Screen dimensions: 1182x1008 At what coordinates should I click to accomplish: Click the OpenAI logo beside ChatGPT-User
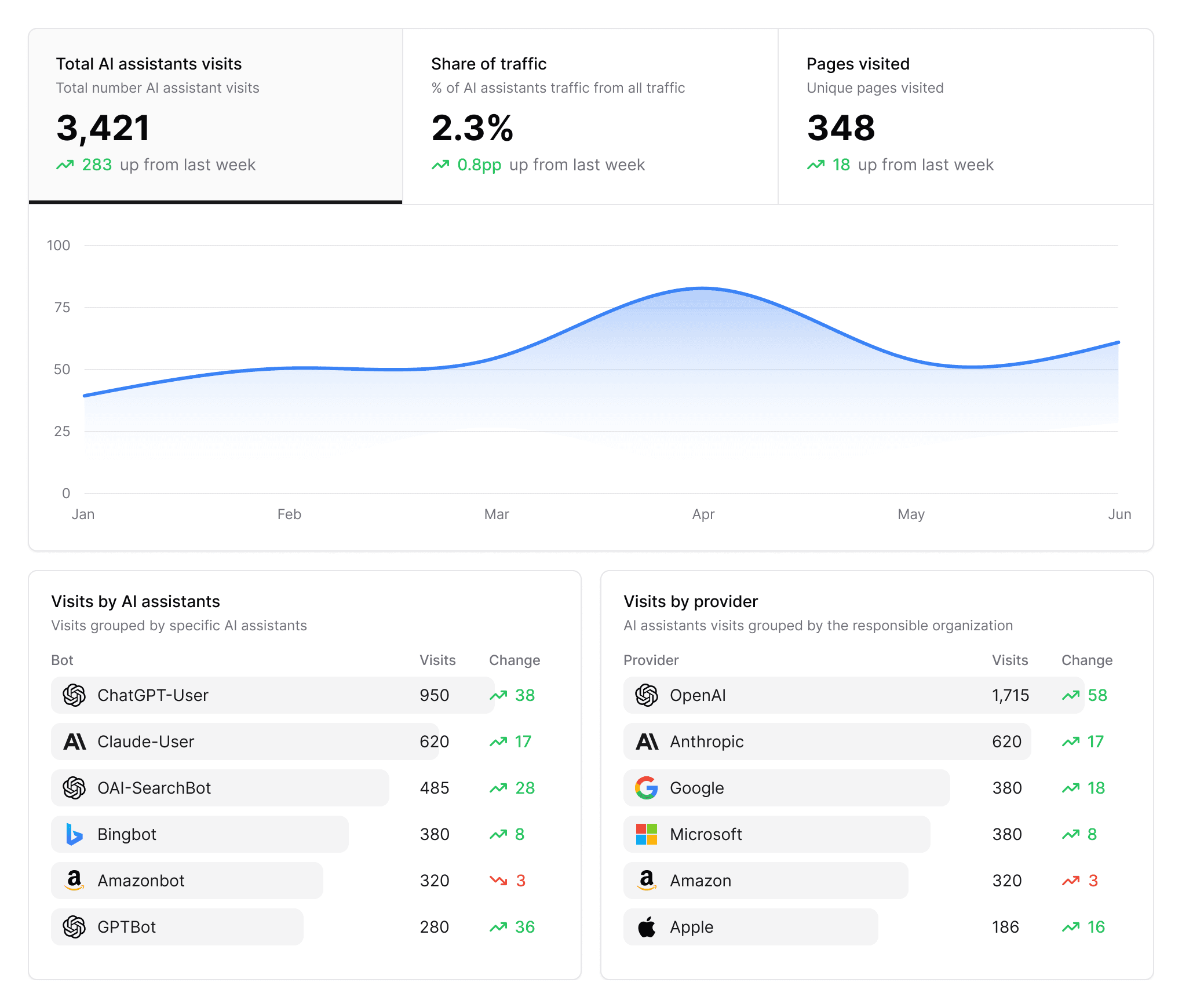tap(73, 695)
